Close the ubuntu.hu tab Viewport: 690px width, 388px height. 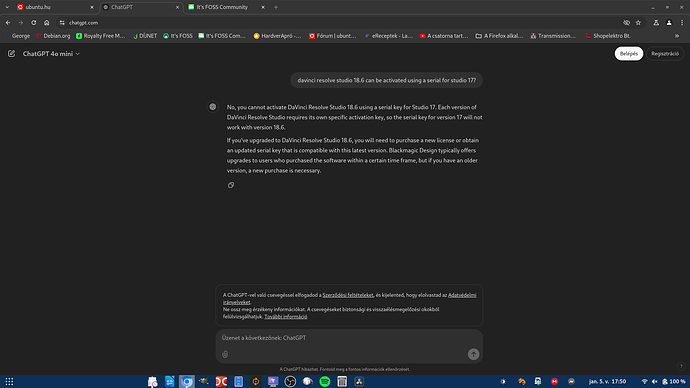(x=92, y=7)
